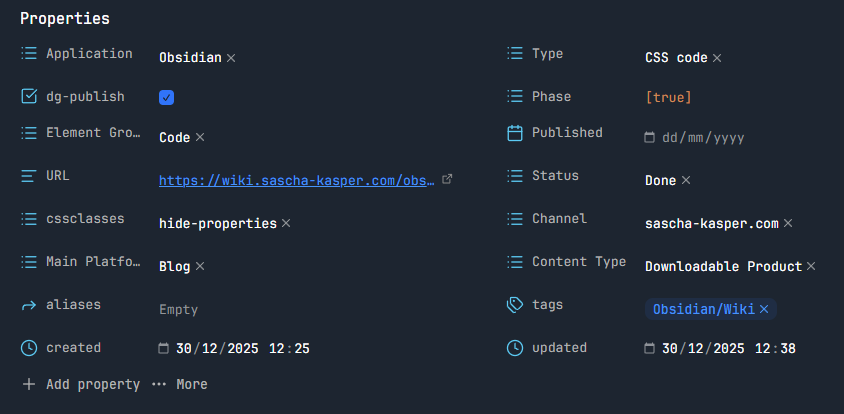Click the URL property text icon
Image resolution: width=844 pixels, height=414 pixels.
(29, 176)
